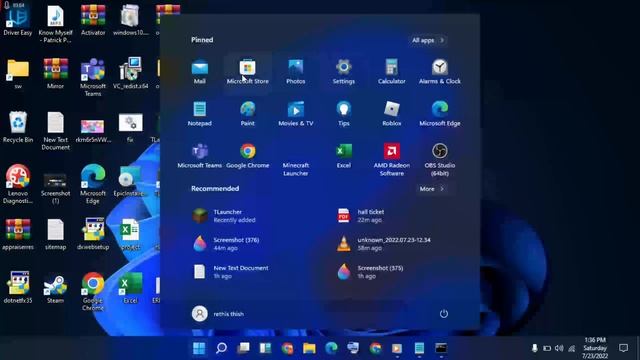Open the microphone icon in system tray
This screenshot has width=640, height=360.
[x=534, y=348]
